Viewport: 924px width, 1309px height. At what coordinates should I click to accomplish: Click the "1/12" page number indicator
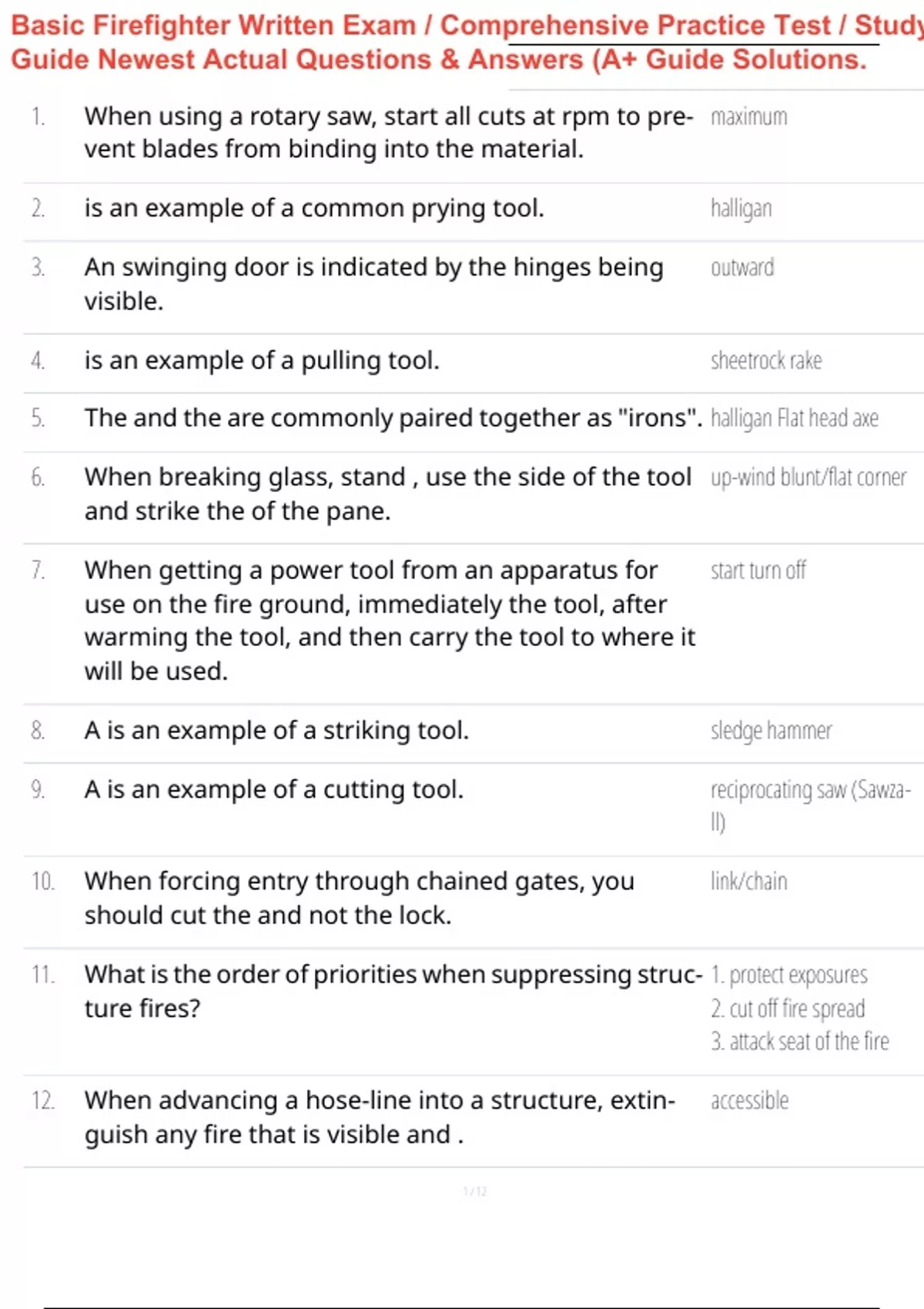pyautogui.click(x=474, y=1192)
